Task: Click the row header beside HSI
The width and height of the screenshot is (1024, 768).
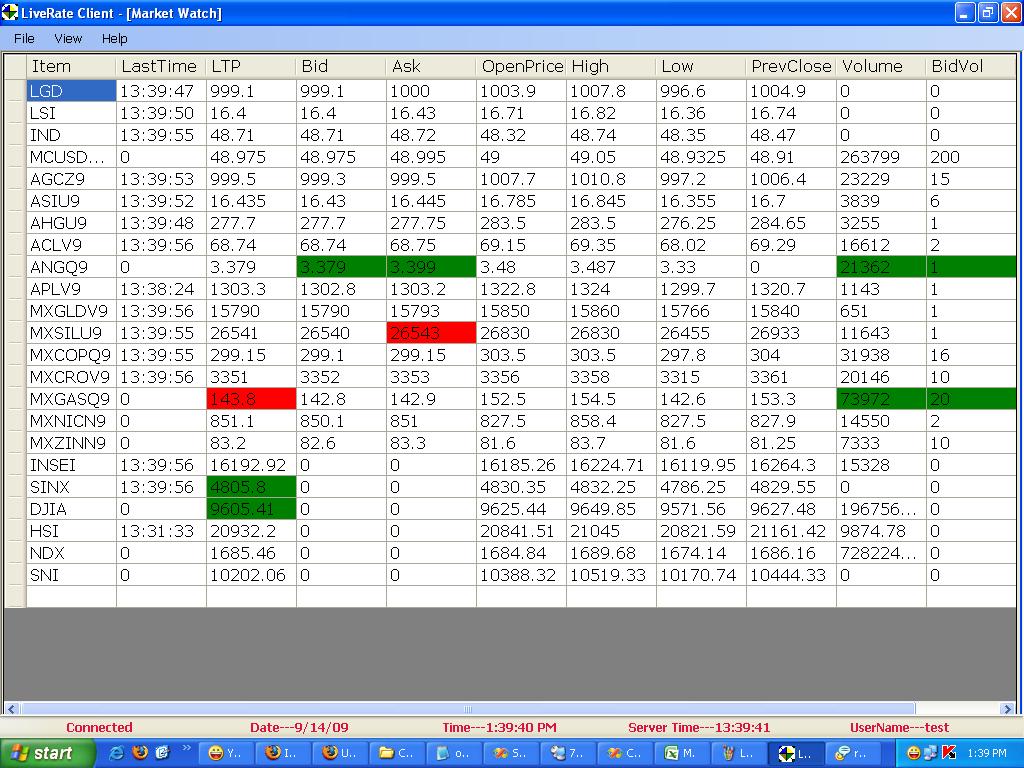Action: click(14, 531)
